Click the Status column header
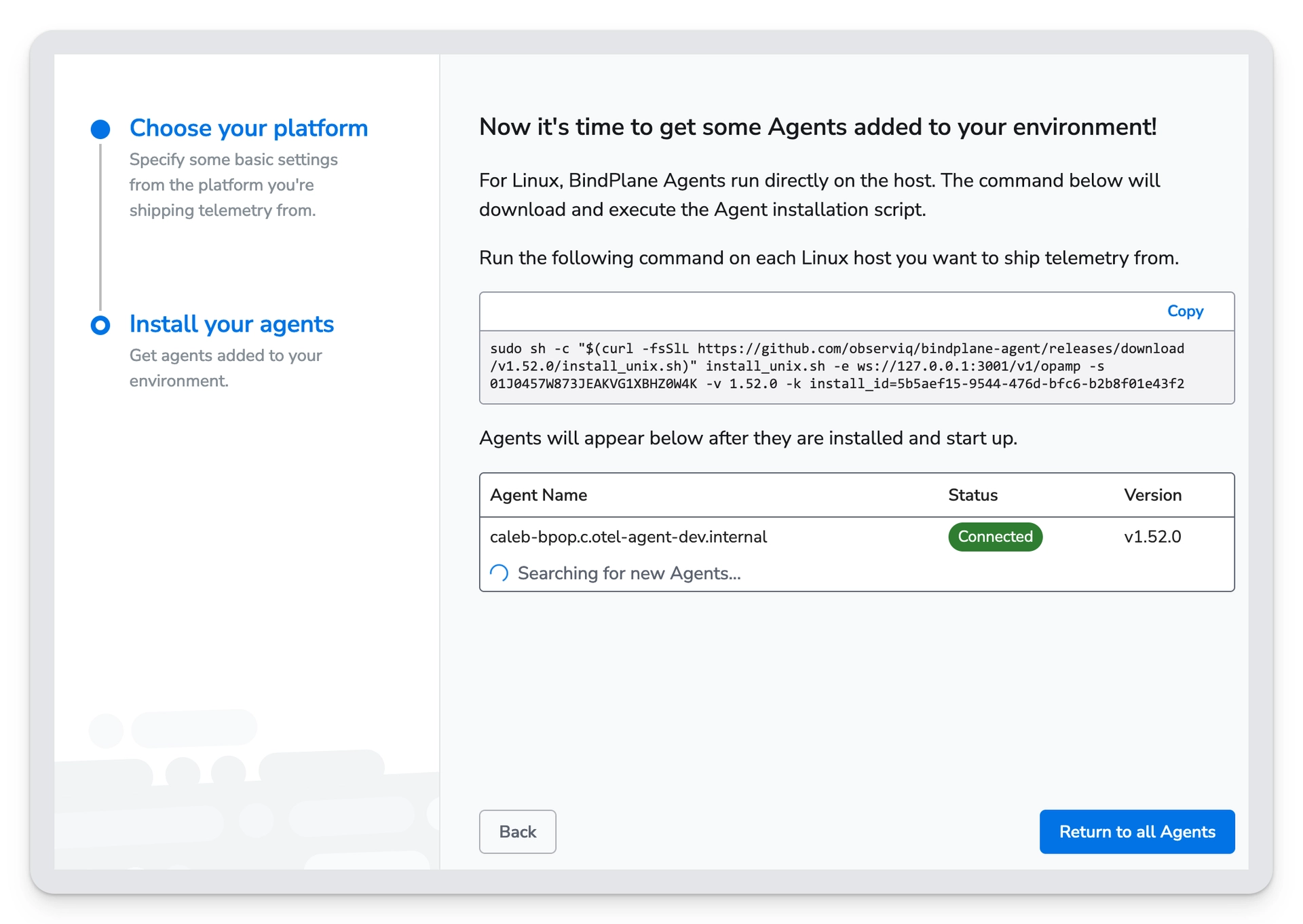Image resolution: width=1303 pixels, height=924 pixels. pos(973,495)
